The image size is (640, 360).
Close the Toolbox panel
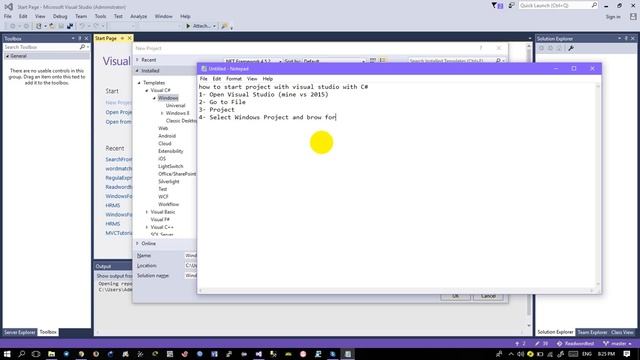point(87,38)
